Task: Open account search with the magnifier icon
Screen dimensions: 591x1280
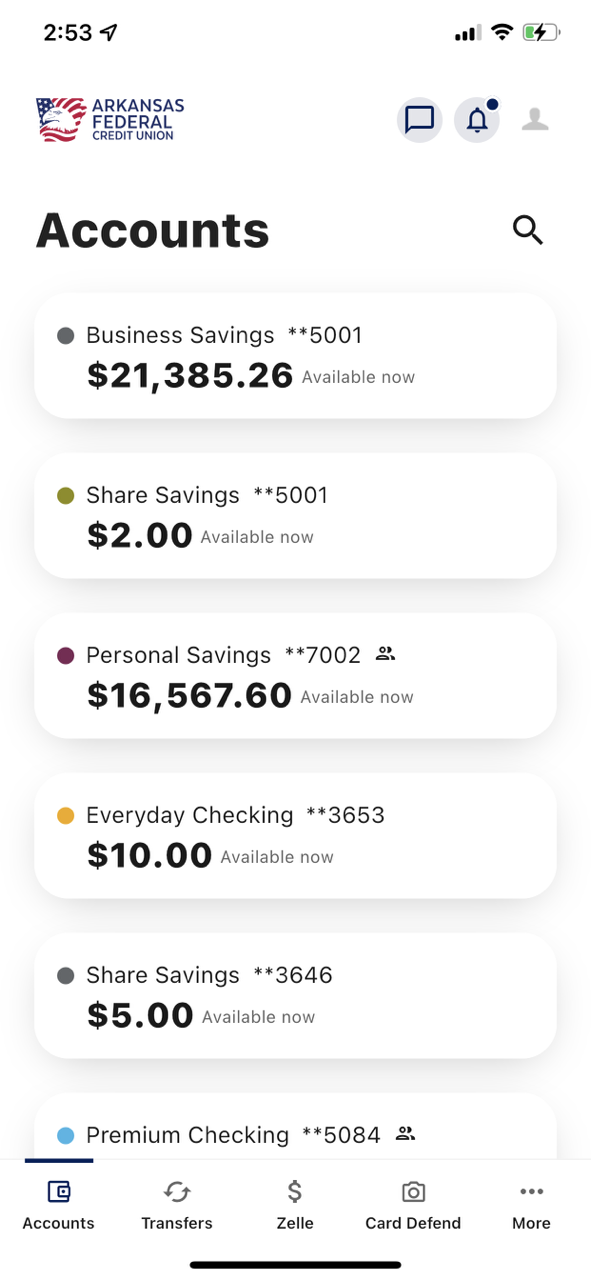Action: pyautogui.click(x=528, y=230)
